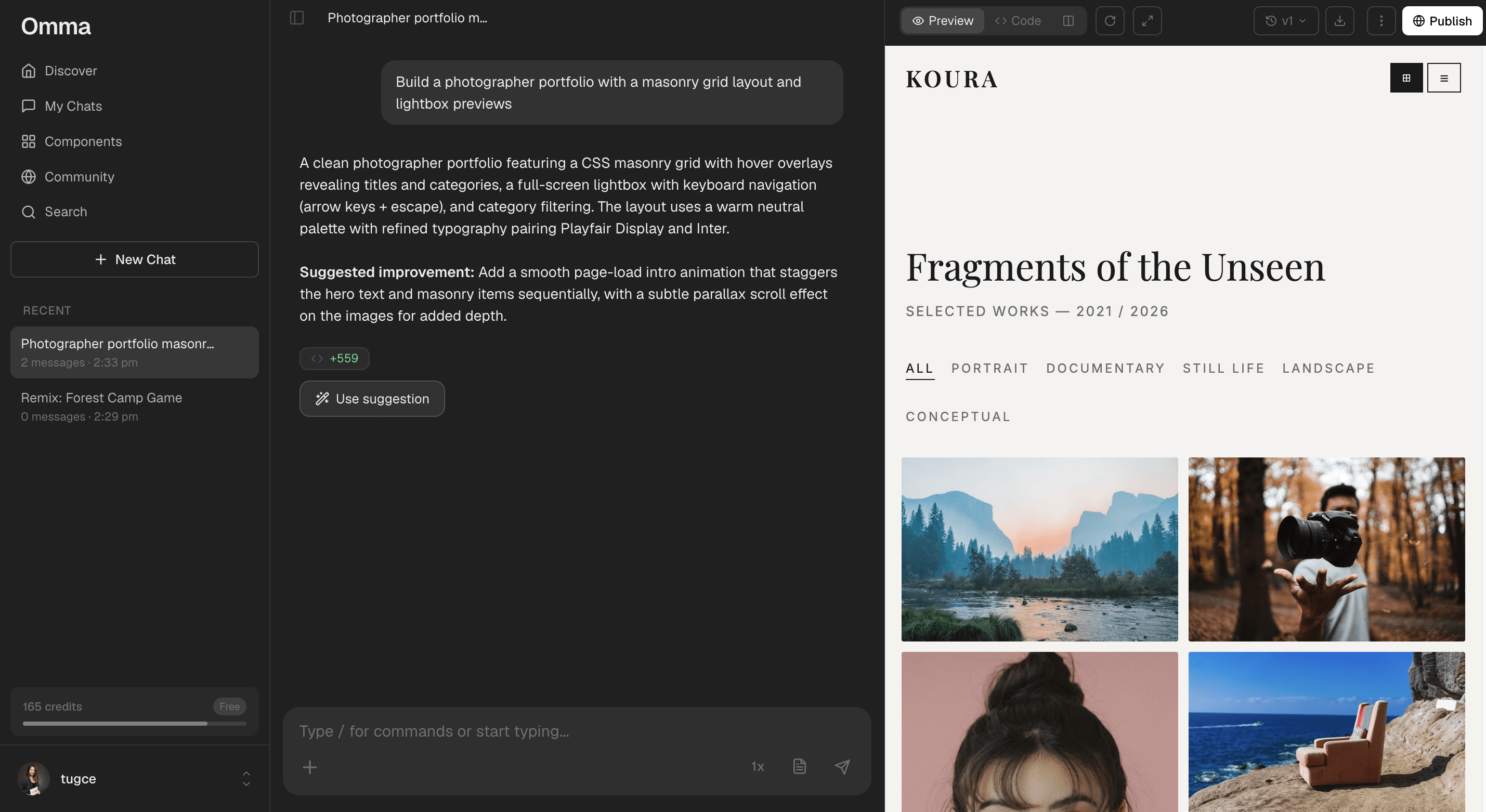Click the refresh preview icon
This screenshot has height=812, width=1486.
pyautogui.click(x=1110, y=21)
